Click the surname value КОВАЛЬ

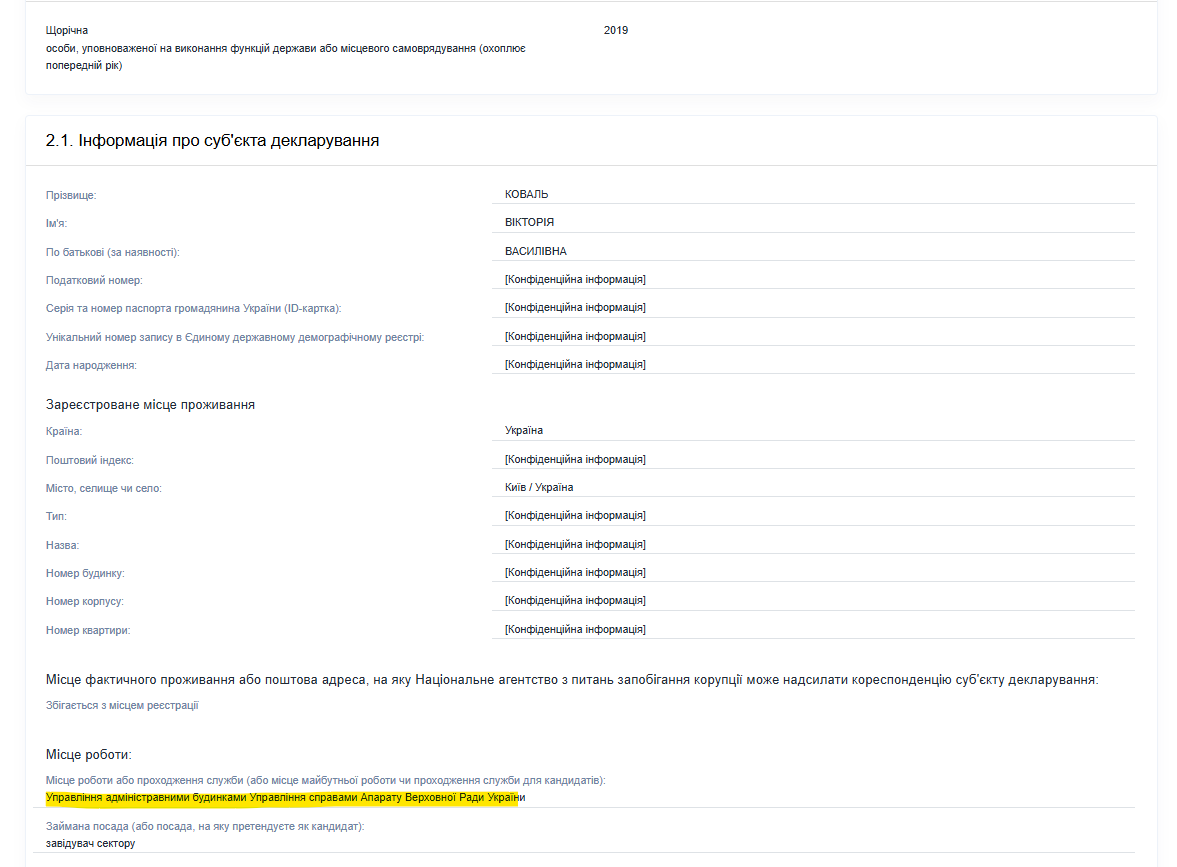[x=526, y=194]
